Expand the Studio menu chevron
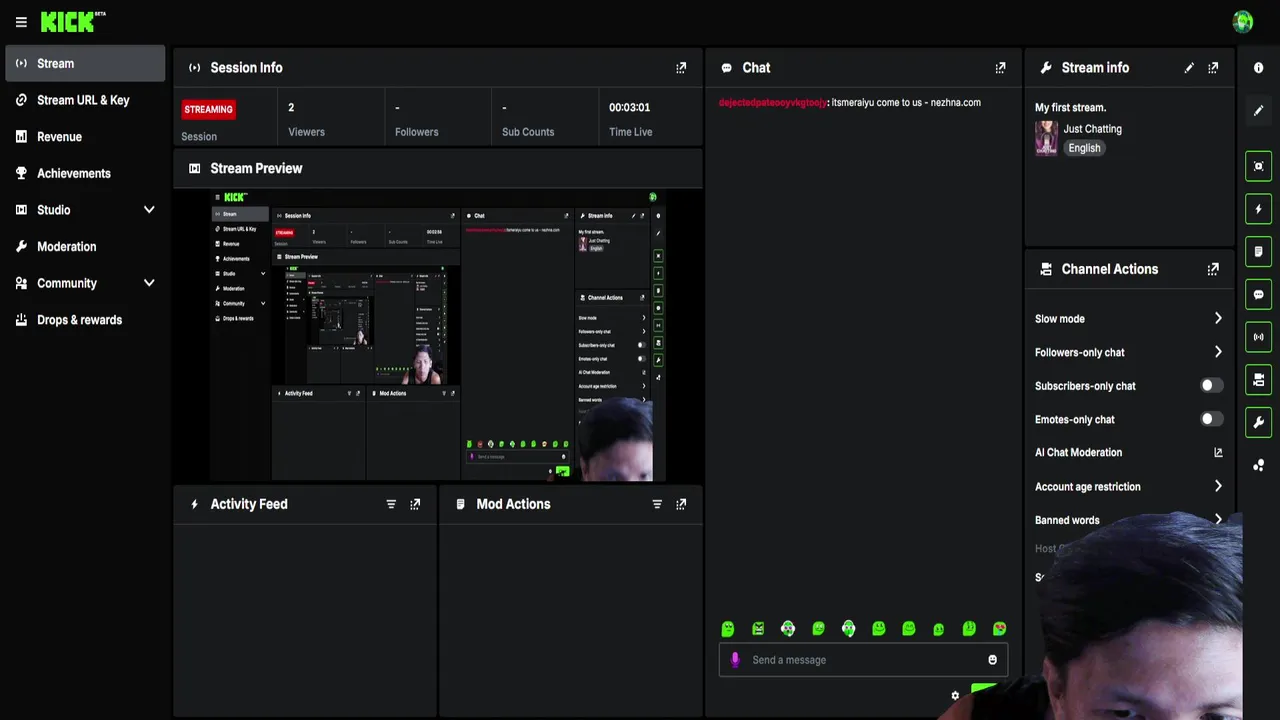 click(x=149, y=210)
